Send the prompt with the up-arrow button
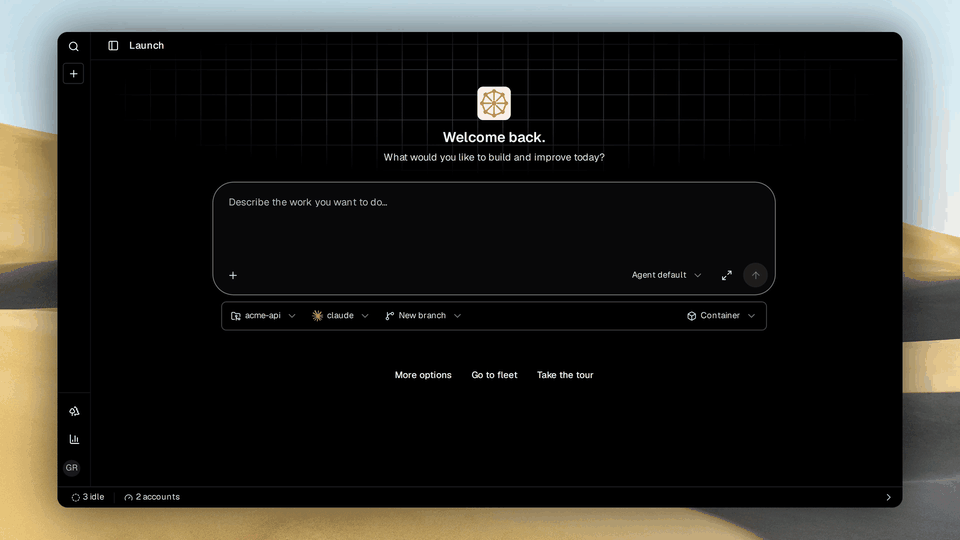Image resolution: width=960 pixels, height=540 pixels. [x=756, y=276]
